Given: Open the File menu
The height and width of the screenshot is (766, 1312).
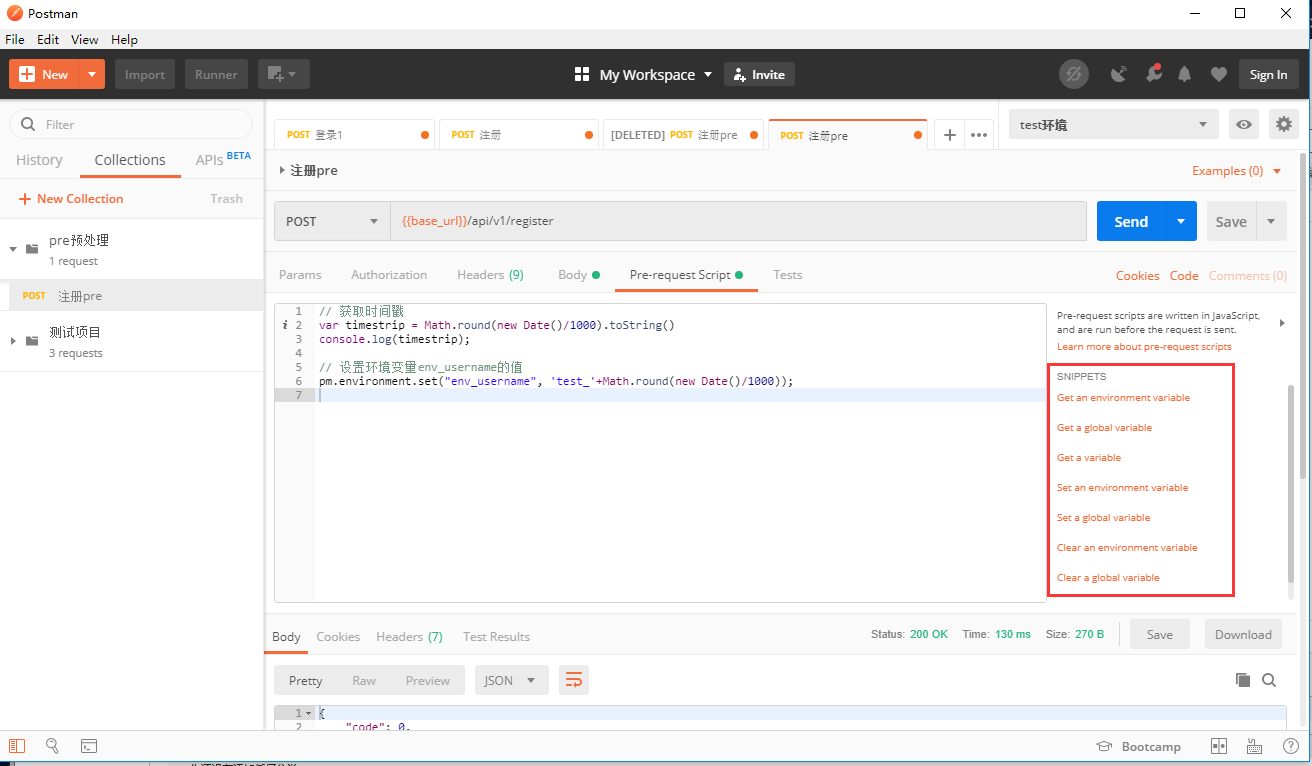Looking at the screenshot, I should click(x=15, y=39).
